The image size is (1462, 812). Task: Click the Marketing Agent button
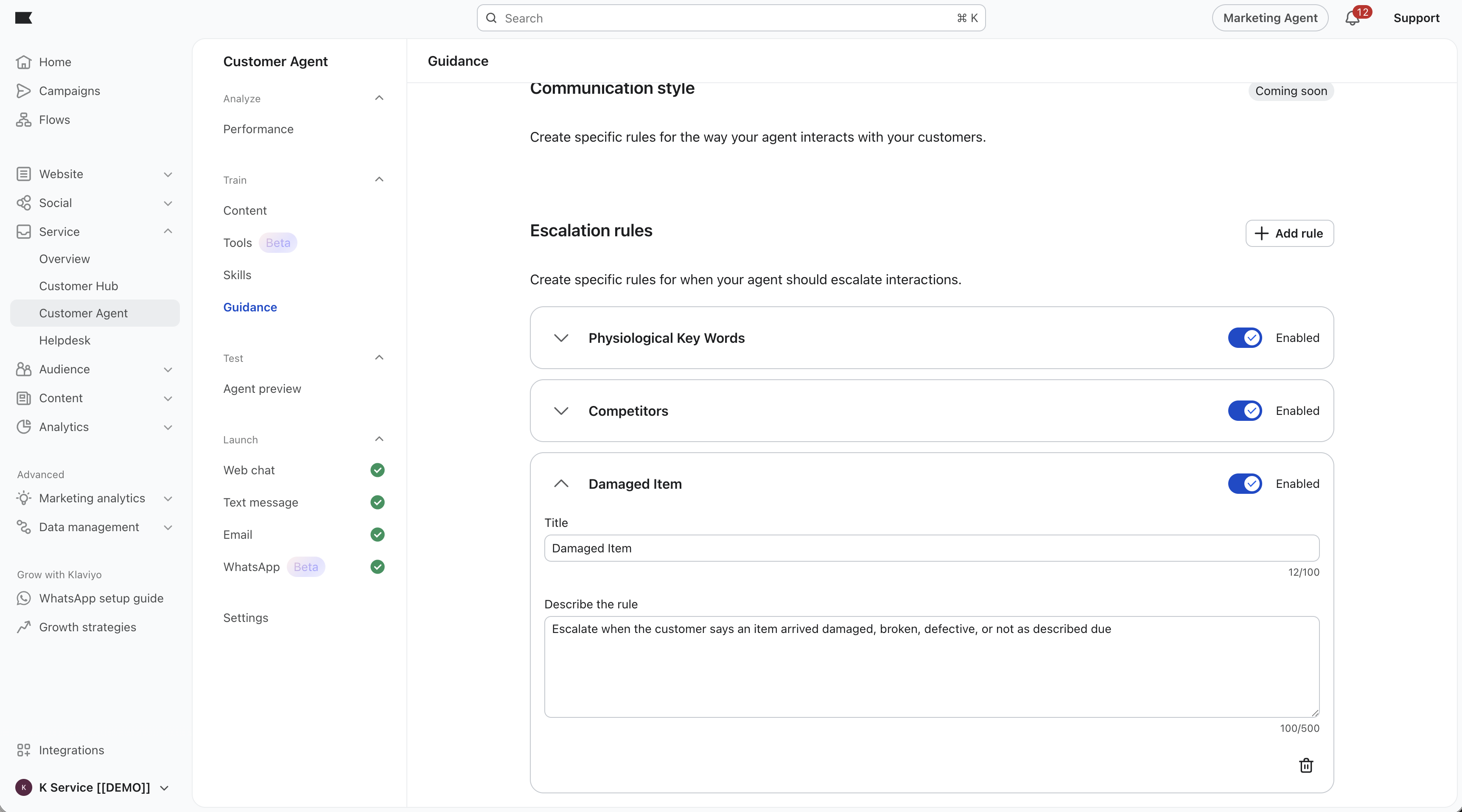pos(1270,18)
